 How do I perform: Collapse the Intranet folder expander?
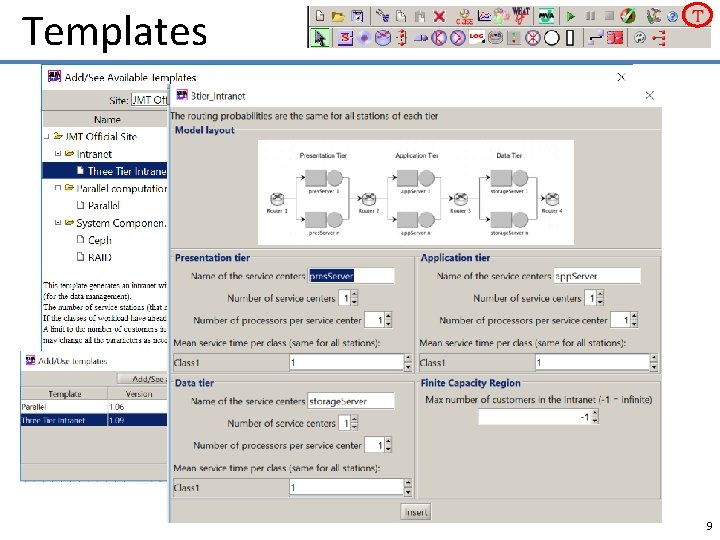pos(58,153)
